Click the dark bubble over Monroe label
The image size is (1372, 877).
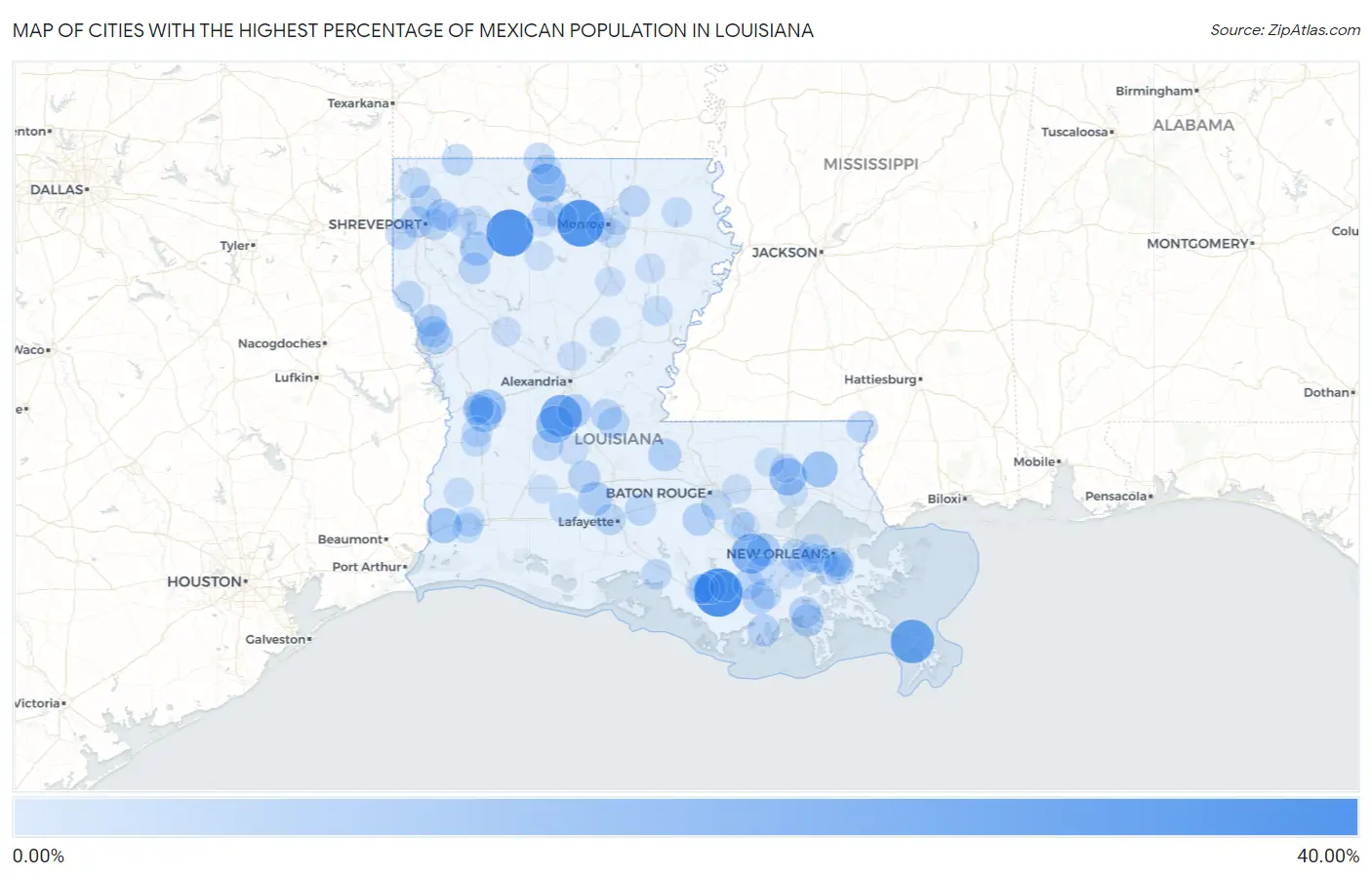click(581, 222)
